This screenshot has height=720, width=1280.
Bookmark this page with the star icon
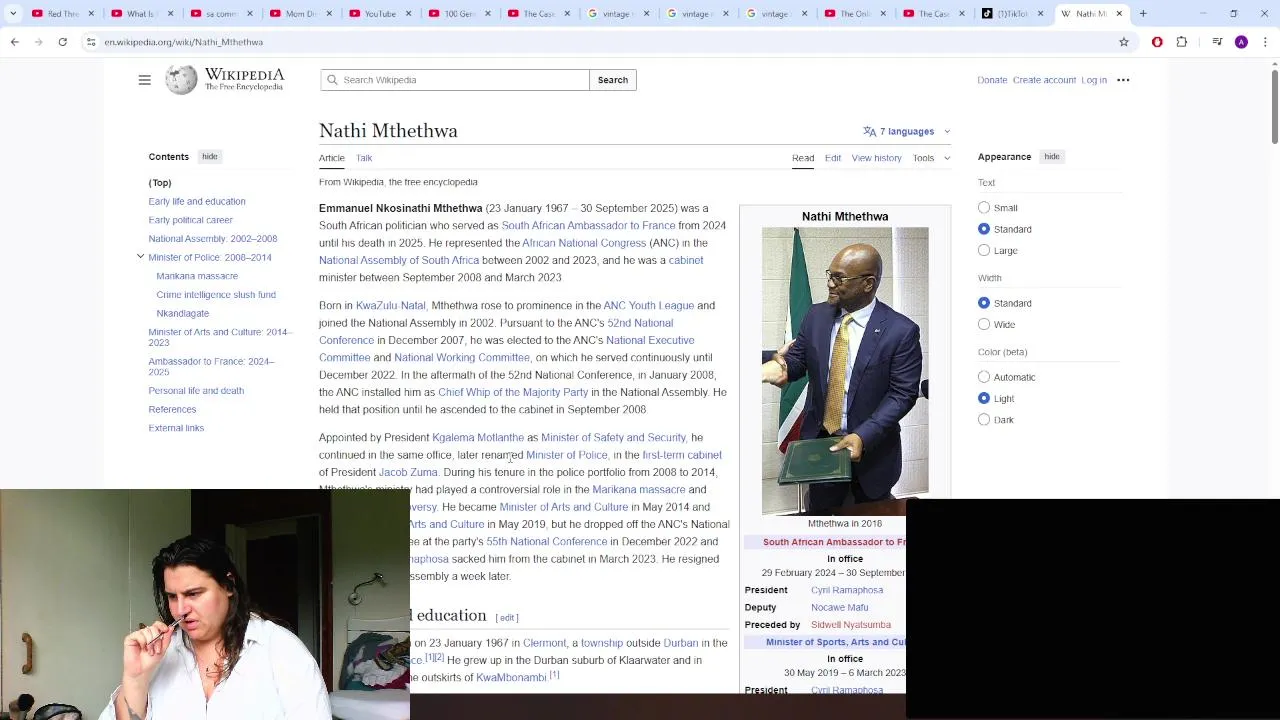coord(1124,42)
